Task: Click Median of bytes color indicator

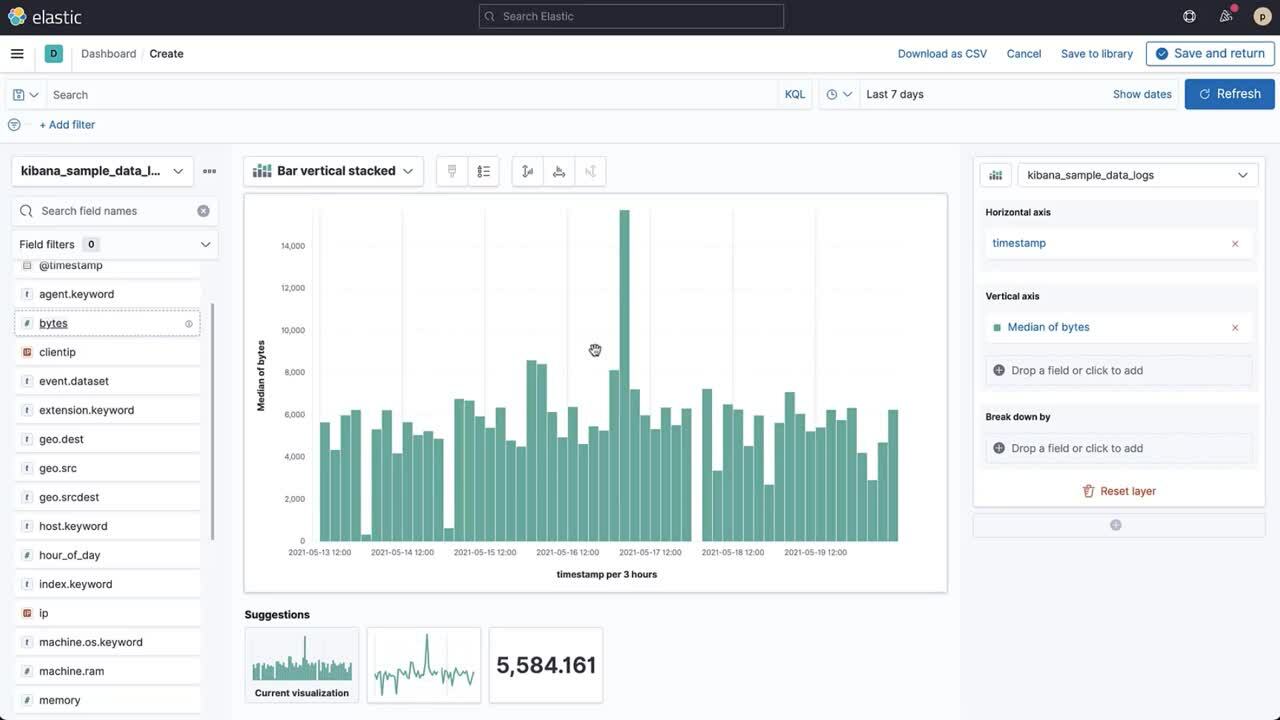Action: 997,328
